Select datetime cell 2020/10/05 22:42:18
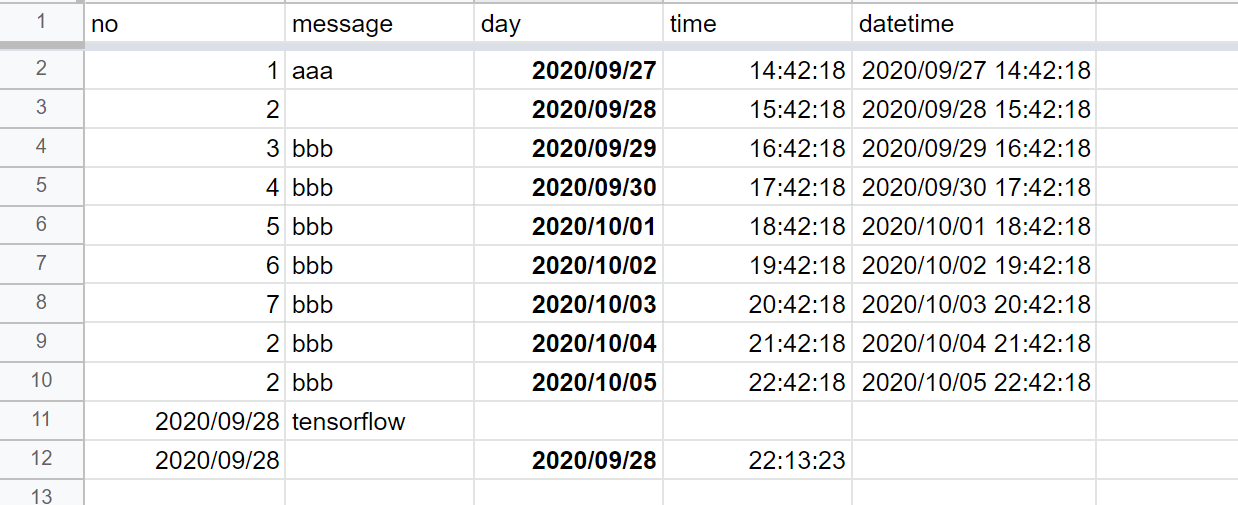 (974, 383)
